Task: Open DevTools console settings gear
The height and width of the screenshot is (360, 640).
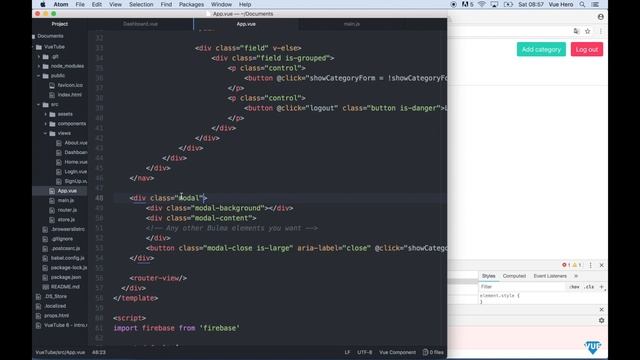Action: click(601, 321)
